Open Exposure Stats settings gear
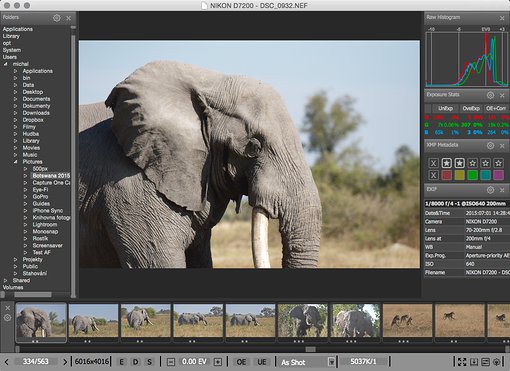510x371 pixels. point(490,95)
